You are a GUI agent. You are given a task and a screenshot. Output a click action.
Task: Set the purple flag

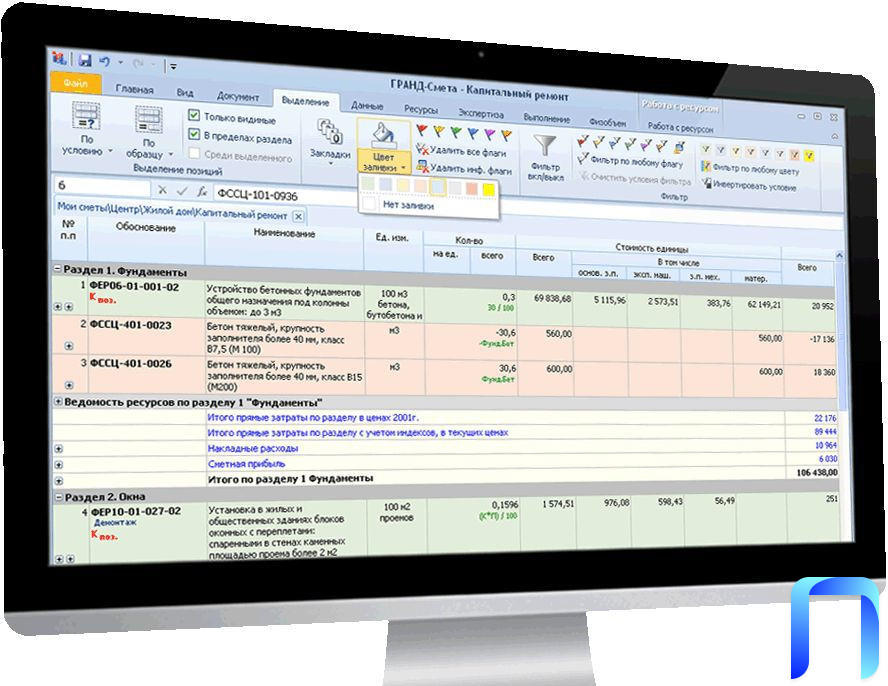coord(490,135)
